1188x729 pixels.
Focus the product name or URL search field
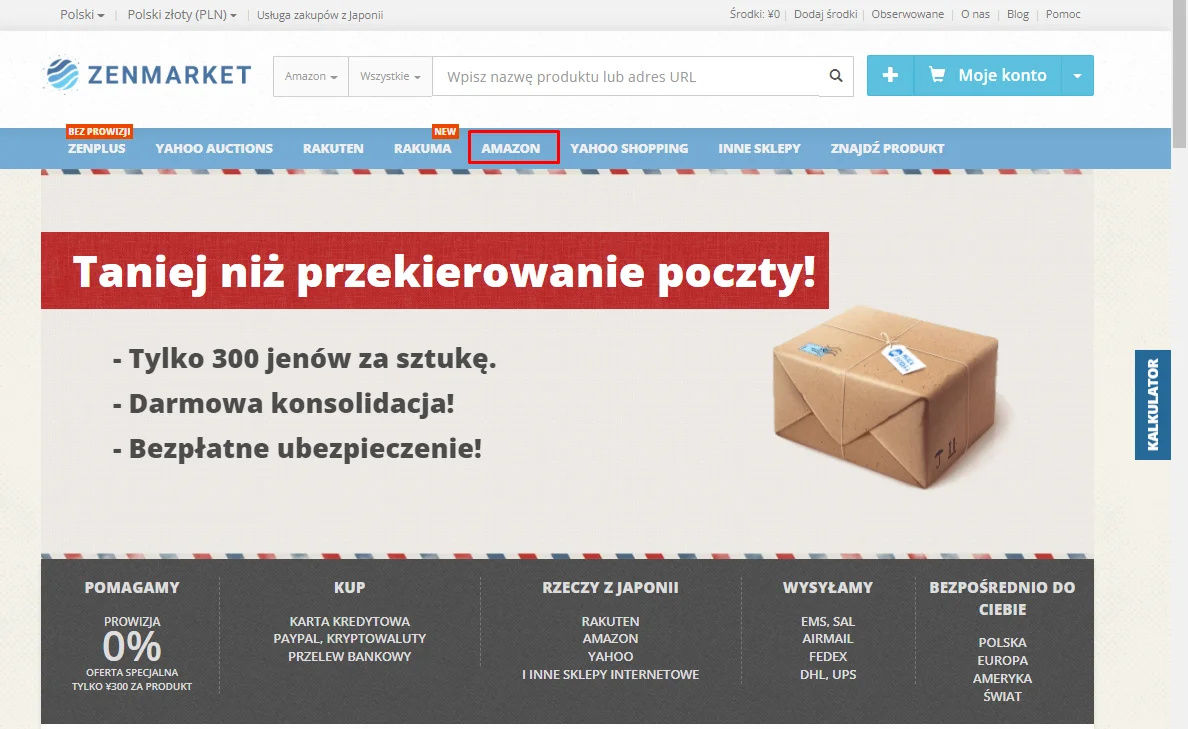click(625, 77)
